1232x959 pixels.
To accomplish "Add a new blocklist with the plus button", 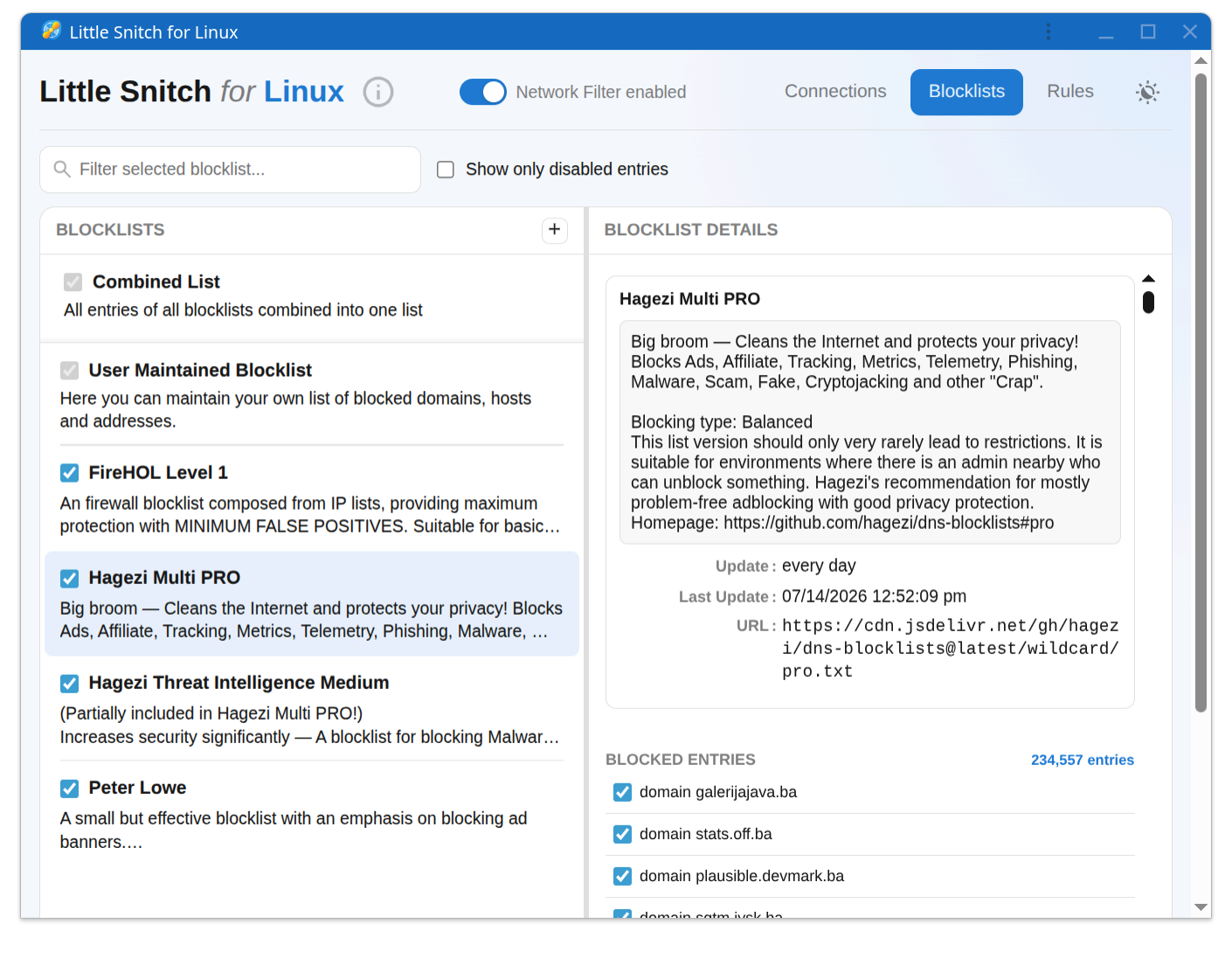I will point(555,230).
